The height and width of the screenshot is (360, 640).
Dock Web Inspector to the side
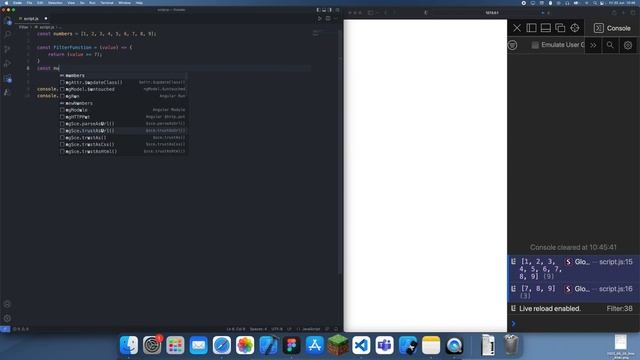[x=531, y=28]
